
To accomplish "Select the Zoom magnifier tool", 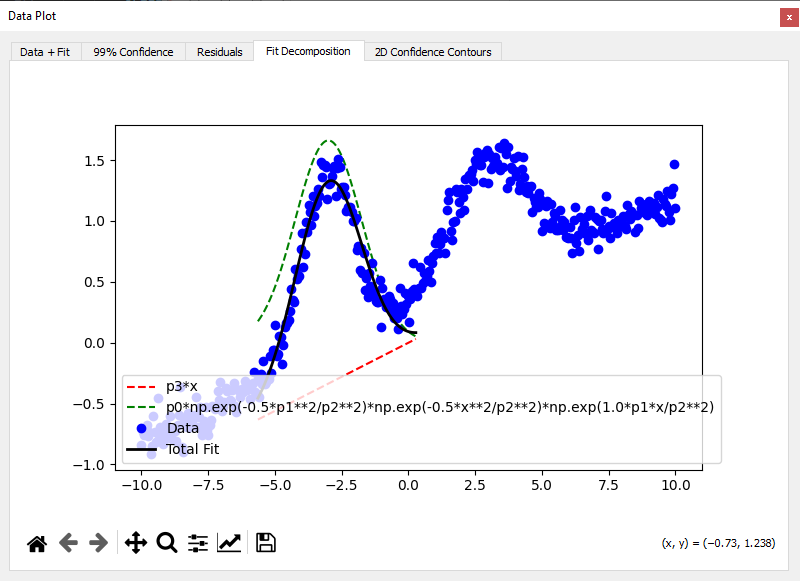I will click(x=167, y=543).
